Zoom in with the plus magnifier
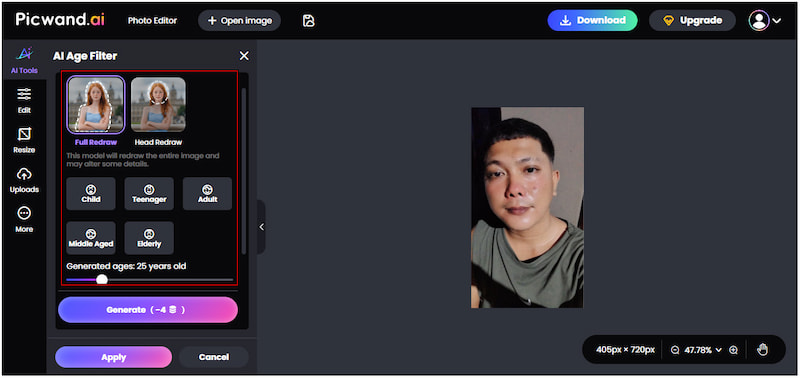Image resolution: width=800 pixels, height=378 pixels. (734, 350)
